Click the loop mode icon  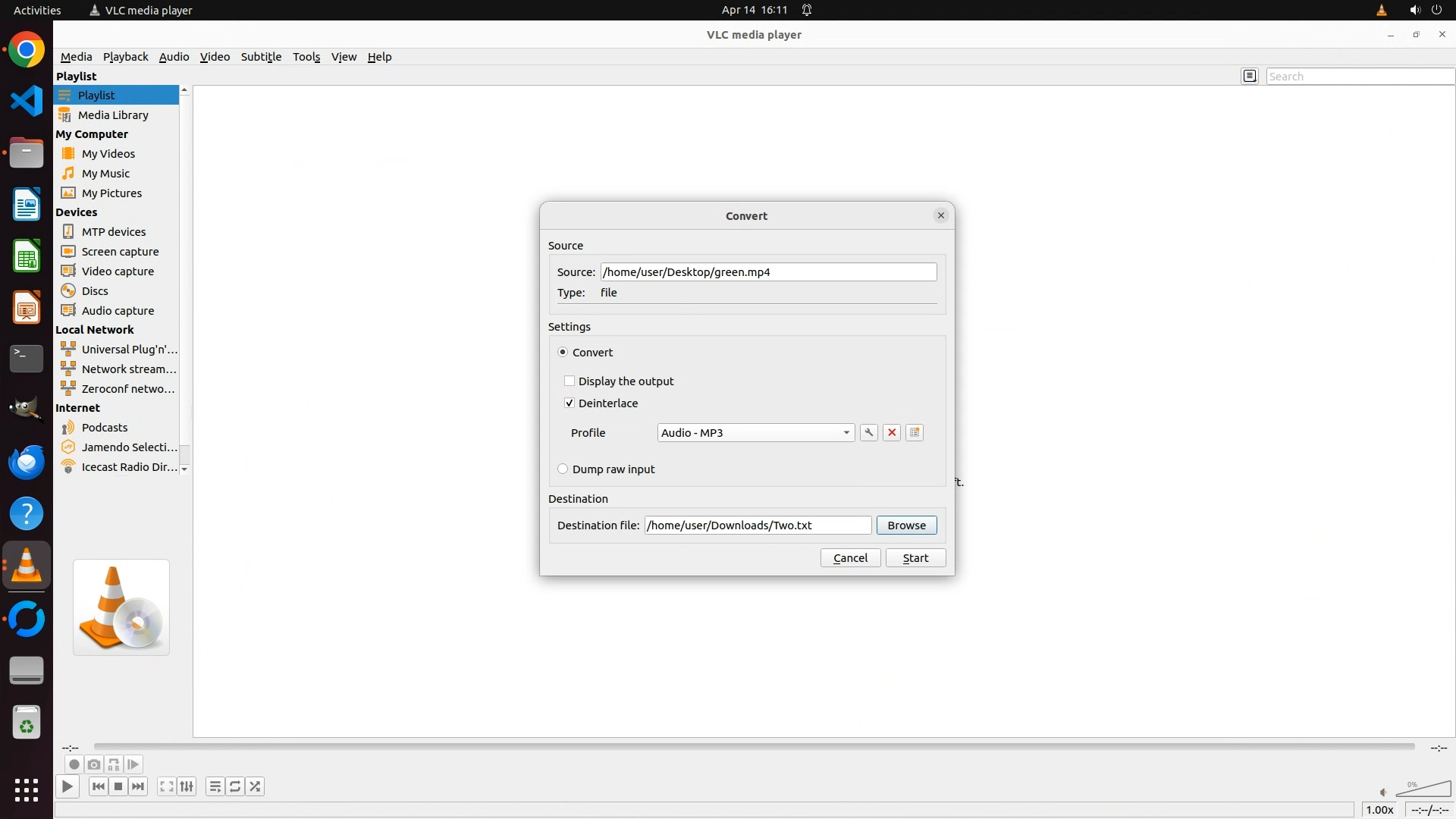tap(235, 786)
